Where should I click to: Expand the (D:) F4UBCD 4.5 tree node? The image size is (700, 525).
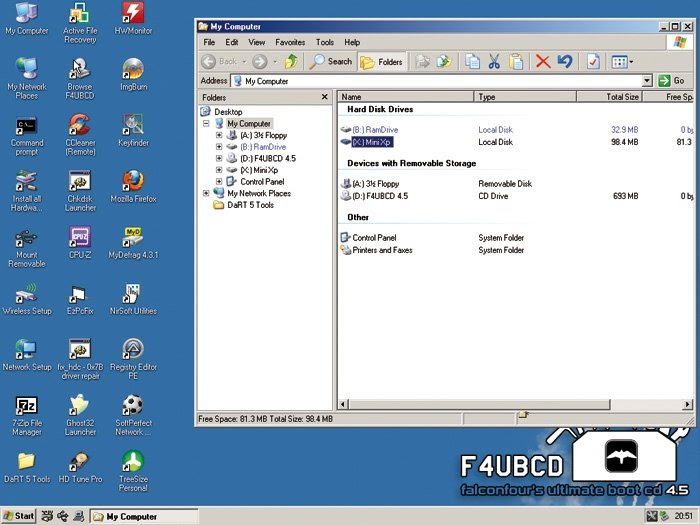(x=219, y=158)
